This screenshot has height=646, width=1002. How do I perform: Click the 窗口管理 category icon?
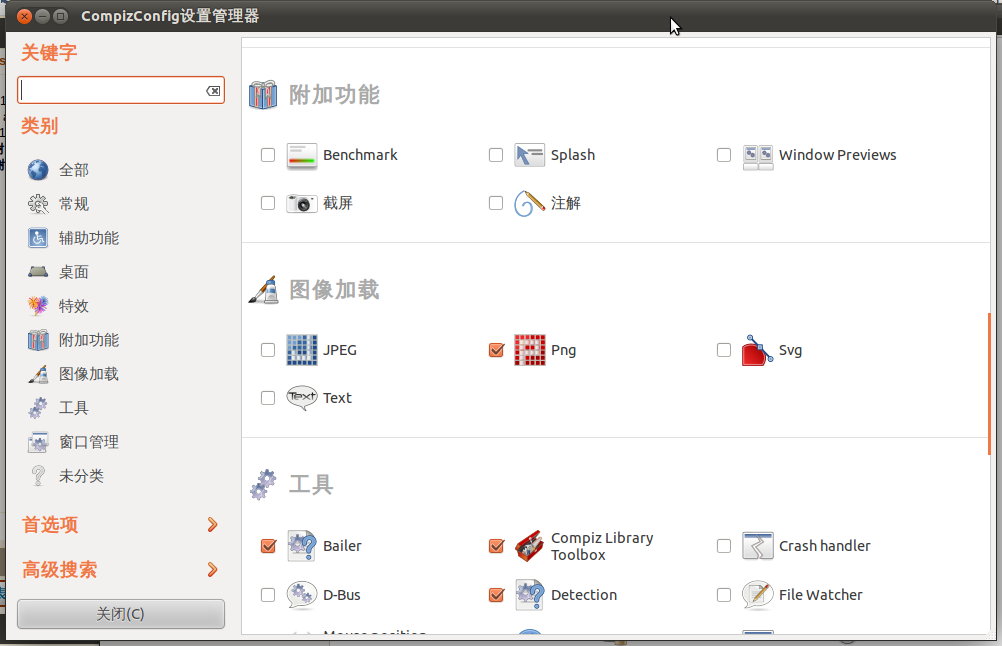(x=38, y=442)
